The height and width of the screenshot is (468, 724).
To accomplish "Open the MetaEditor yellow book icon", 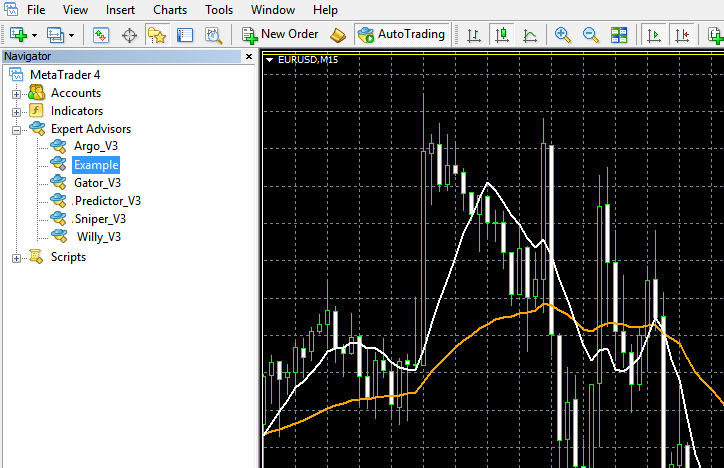I will tap(338, 35).
